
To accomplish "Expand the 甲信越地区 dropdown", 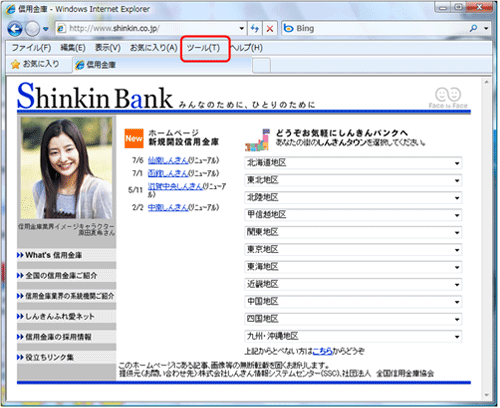I will click(x=353, y=215).
